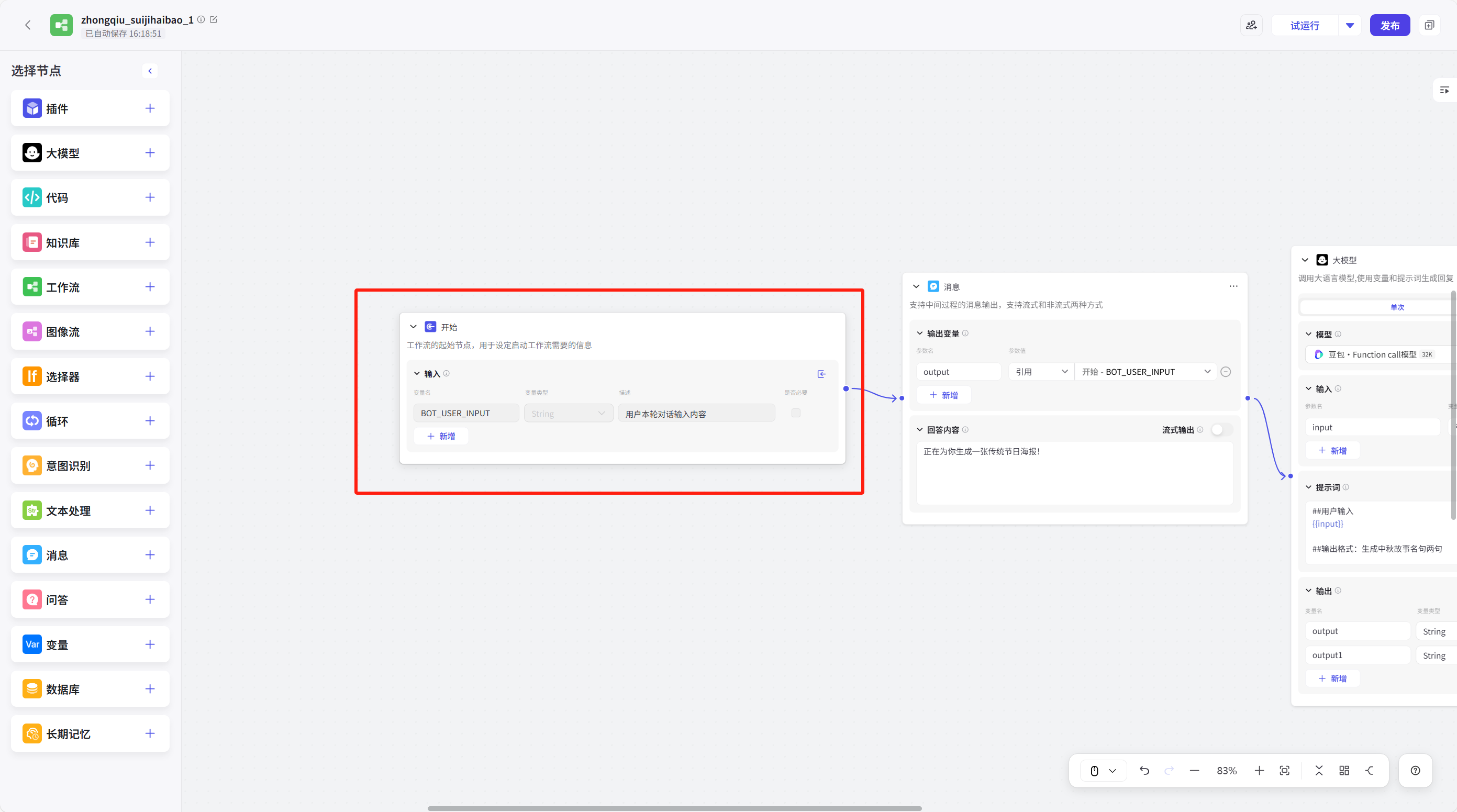This screenshot has width=1457, height=812.
Task: Open the 开始 - BOT_USER_INPUT reference dropdown
Action: point(1145,372)
